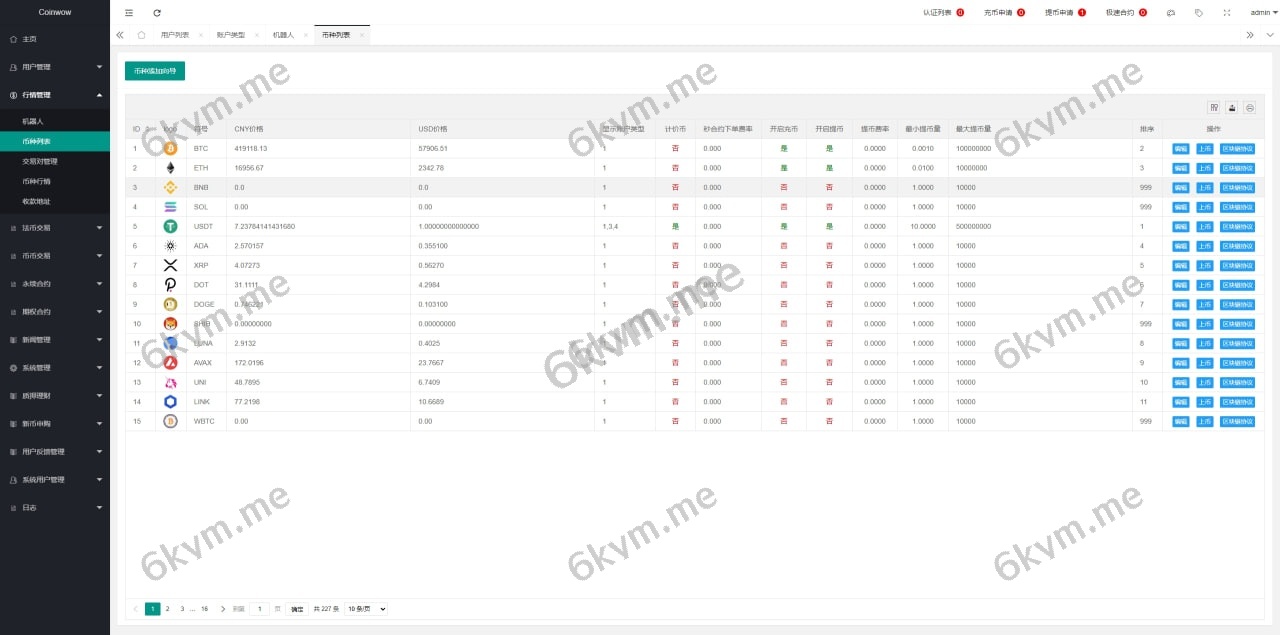This screenshot has width=1280, height=635.
Task: Open the admin user dropdown
Action: 1264,13
